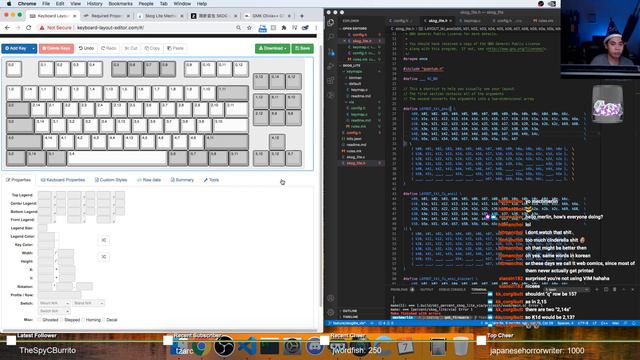
Task: Reload the page in Chrome
Action: (x=29, y=28)
